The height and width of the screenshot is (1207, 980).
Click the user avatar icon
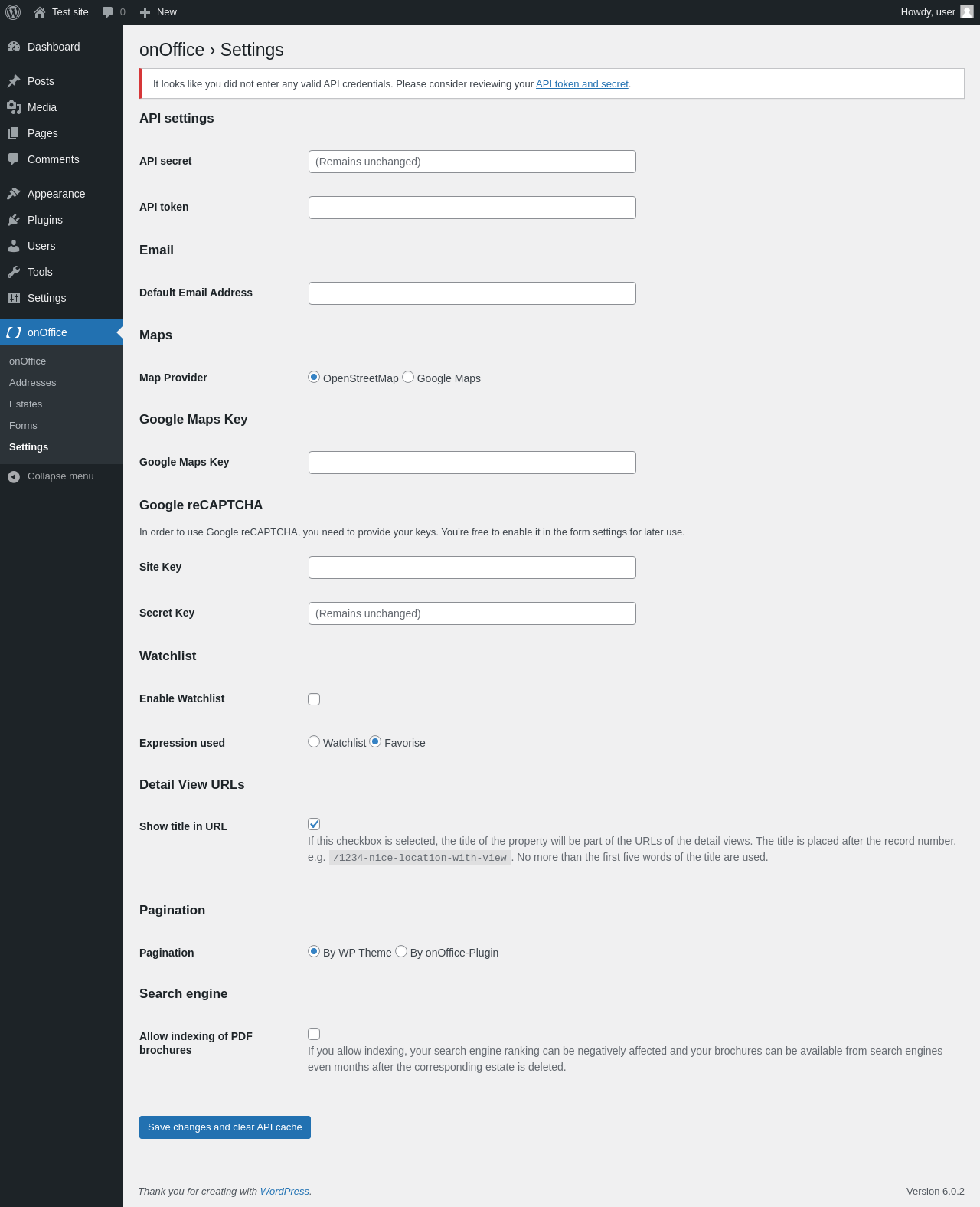967,11
